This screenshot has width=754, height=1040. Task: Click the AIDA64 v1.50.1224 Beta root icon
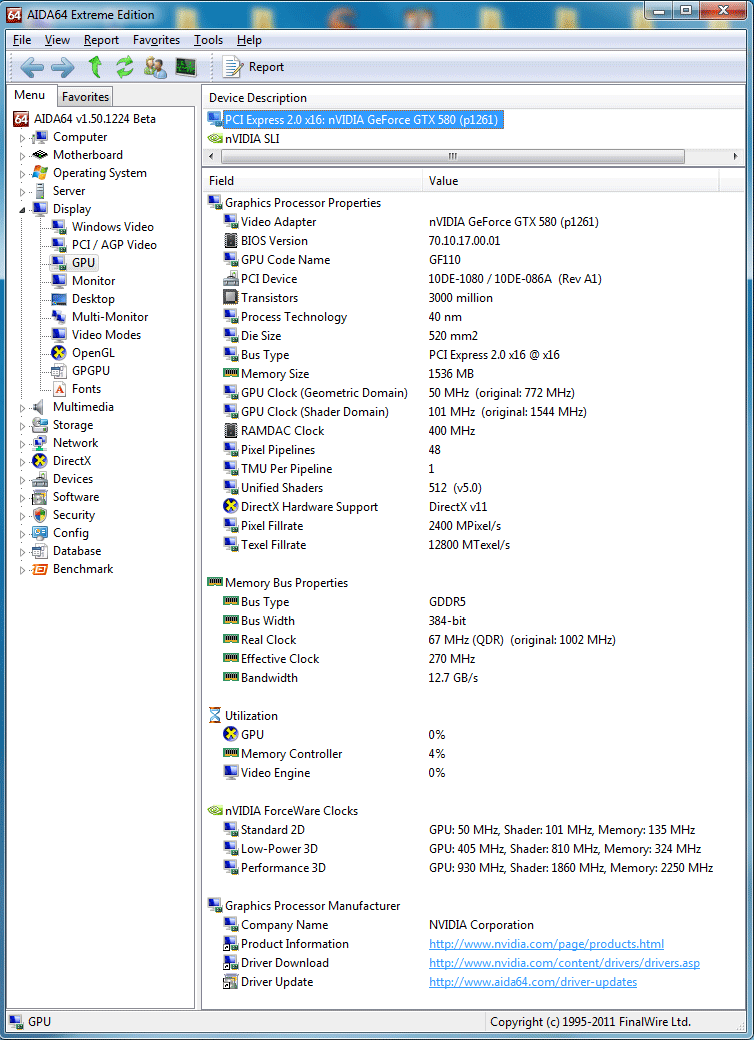tap(21, 119)
